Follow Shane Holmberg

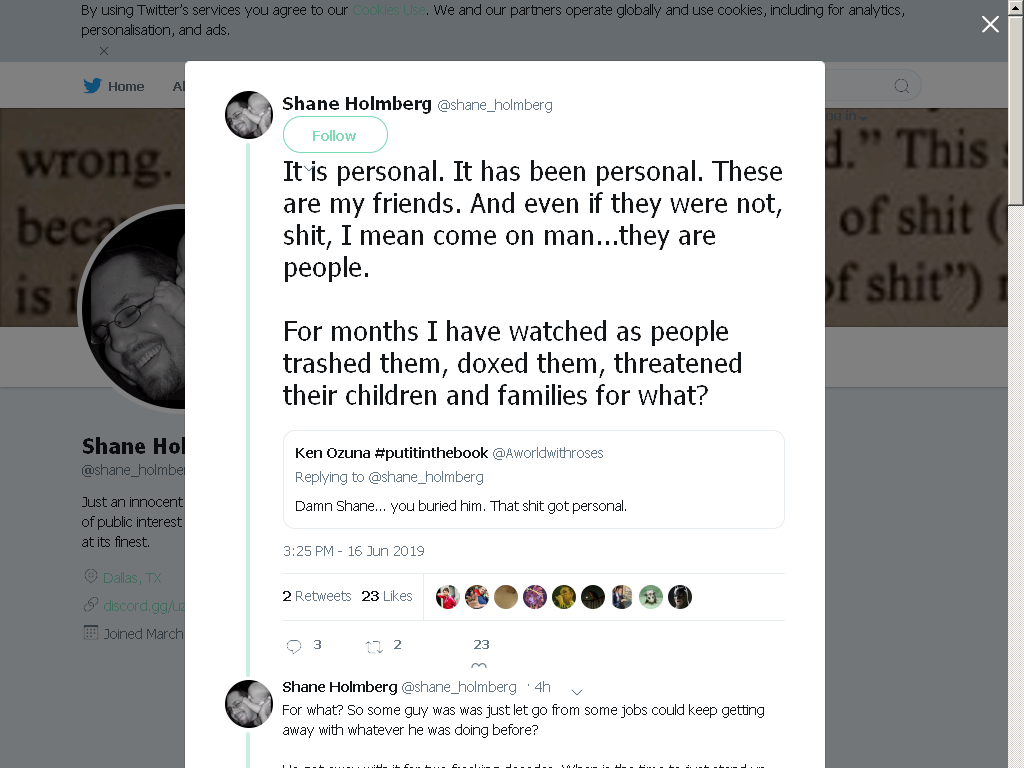click(x=335, y=135)
